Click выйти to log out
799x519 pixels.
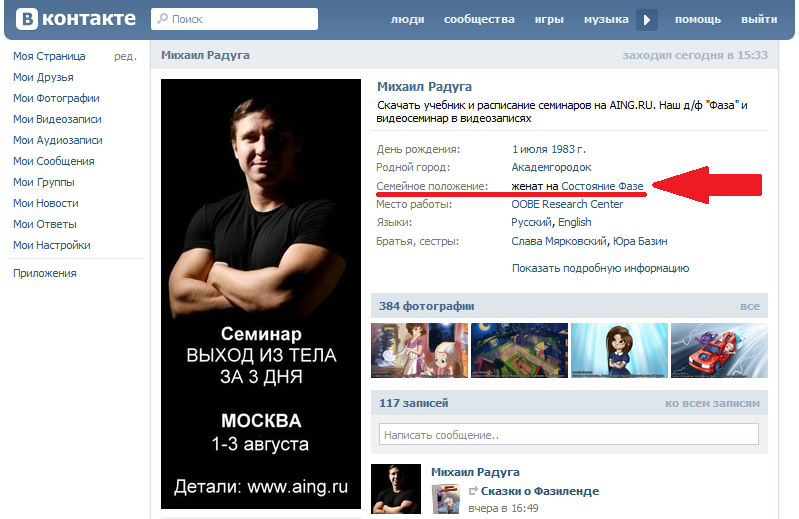coord(759,19)
